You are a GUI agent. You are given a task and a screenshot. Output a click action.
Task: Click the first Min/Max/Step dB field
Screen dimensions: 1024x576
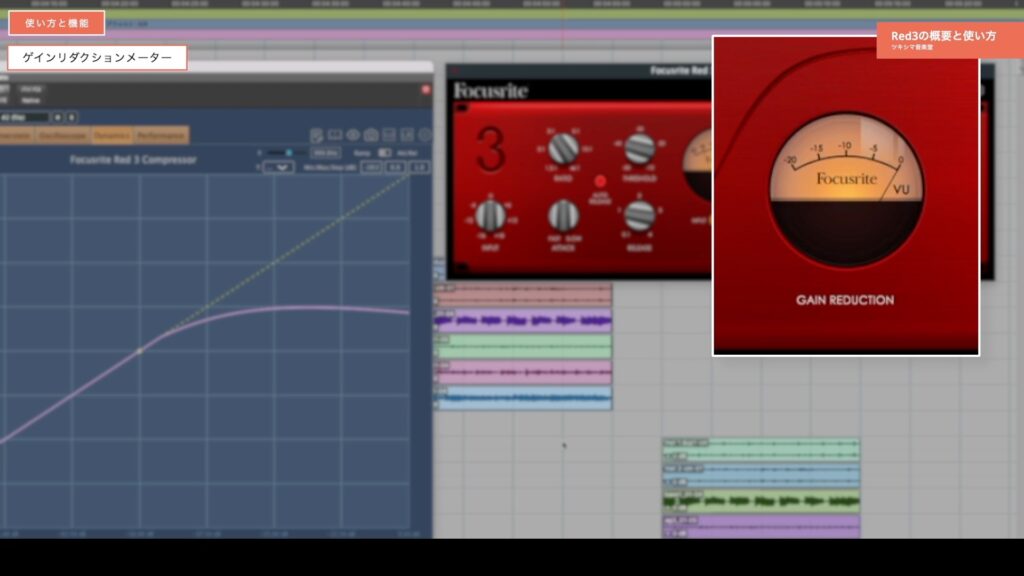coord(372,168)
